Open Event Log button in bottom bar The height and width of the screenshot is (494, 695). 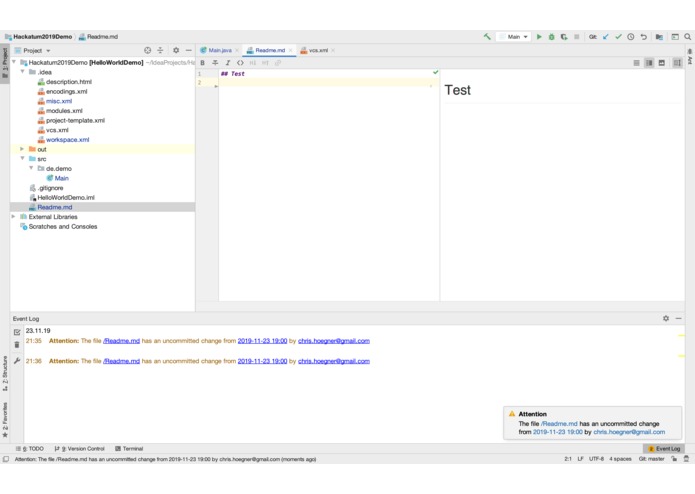(664, 448)
